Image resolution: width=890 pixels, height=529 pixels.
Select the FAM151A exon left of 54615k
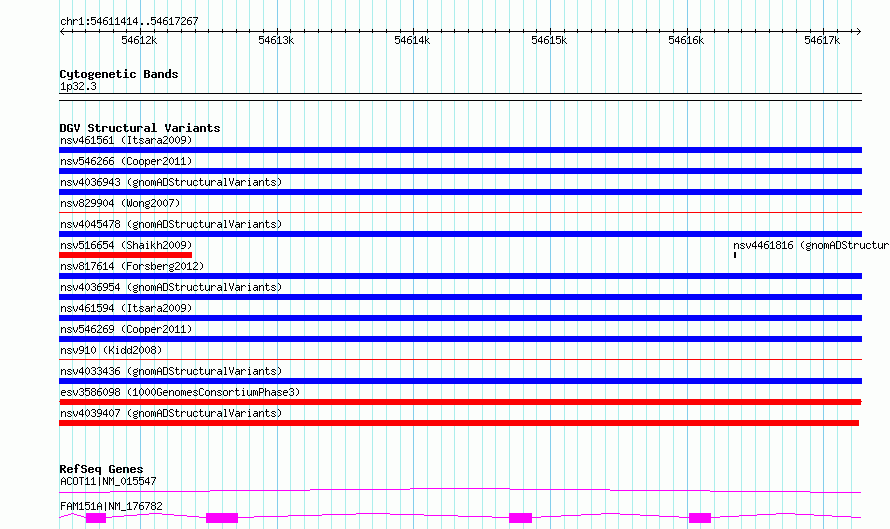click(x=520, y=518)
